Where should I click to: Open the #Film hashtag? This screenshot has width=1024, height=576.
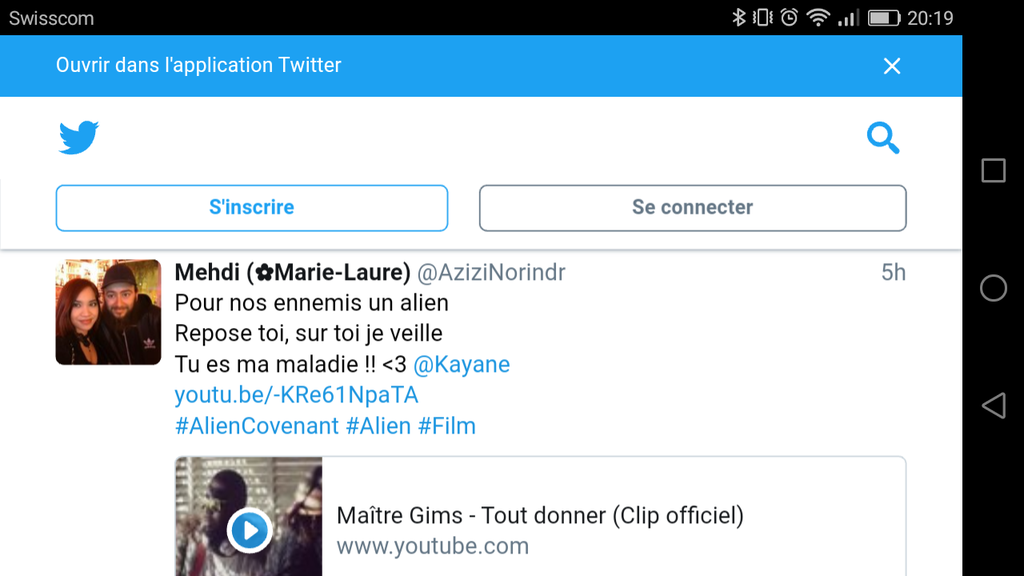[446, 426]
